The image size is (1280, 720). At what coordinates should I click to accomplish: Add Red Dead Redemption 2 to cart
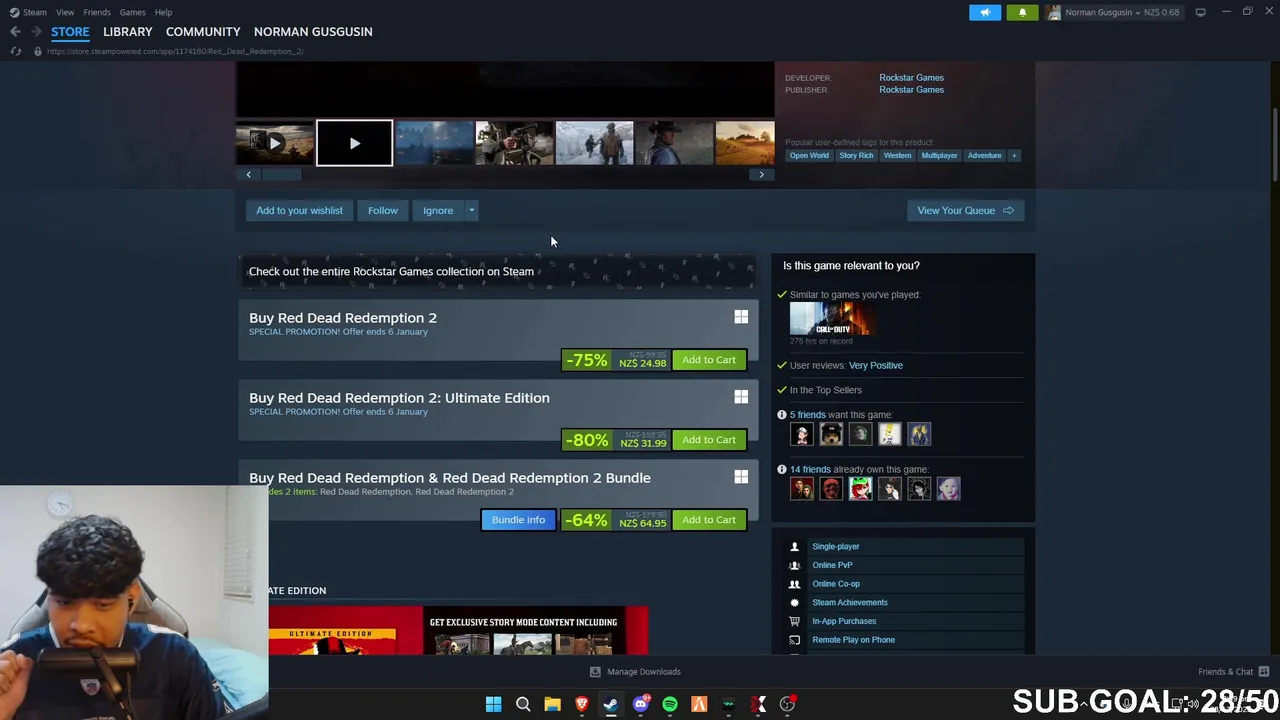point(709,360)
